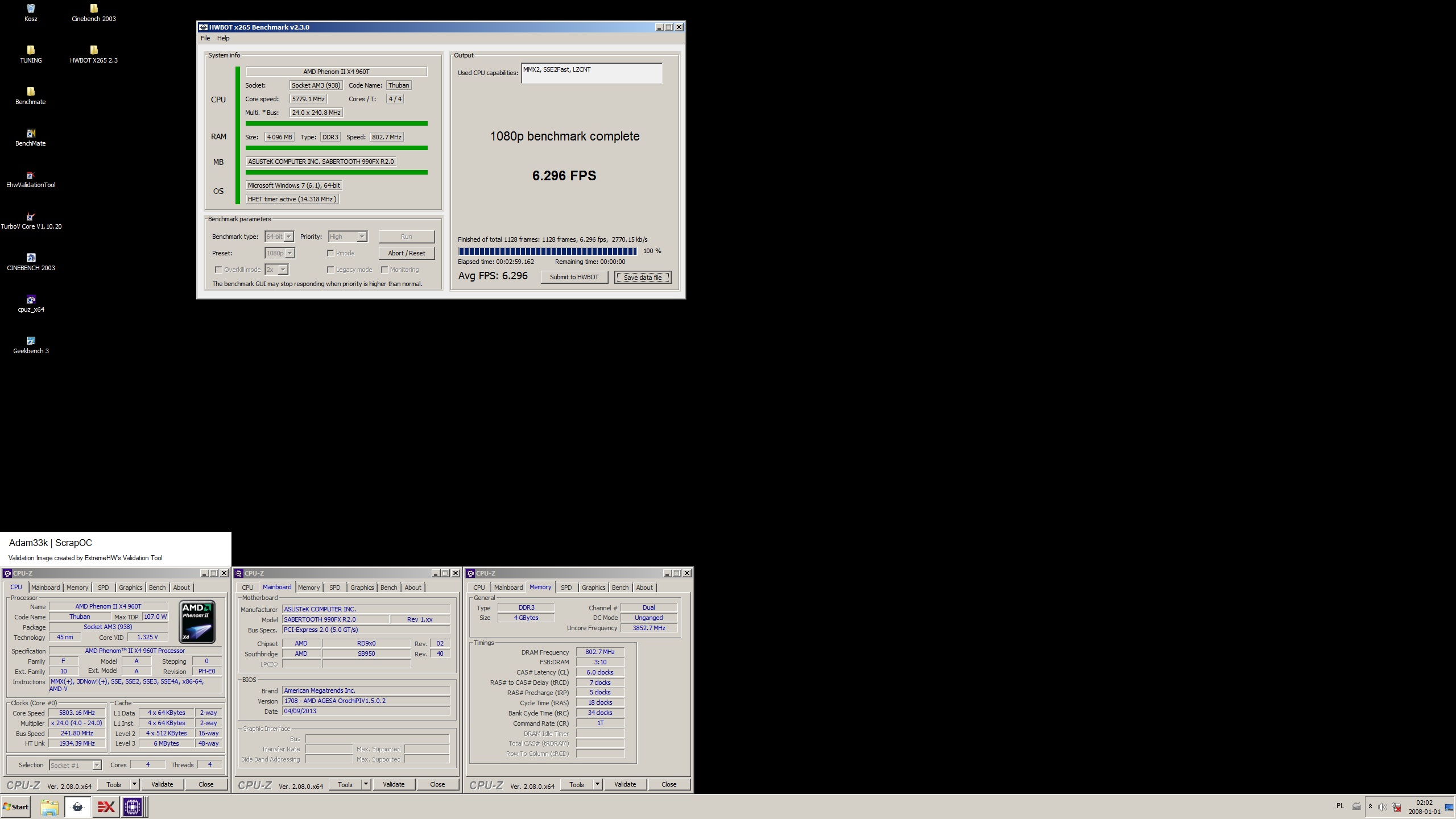
Task: Open the File menu in HWBOT x265
Action: [205, 38]
